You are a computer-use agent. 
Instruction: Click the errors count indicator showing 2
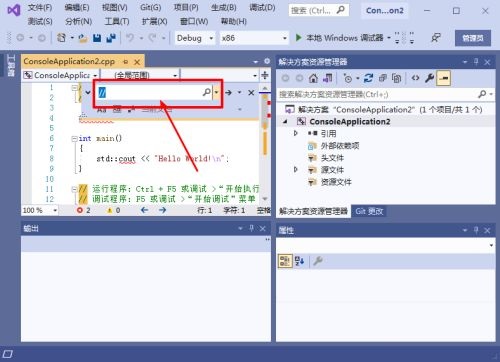84,210
